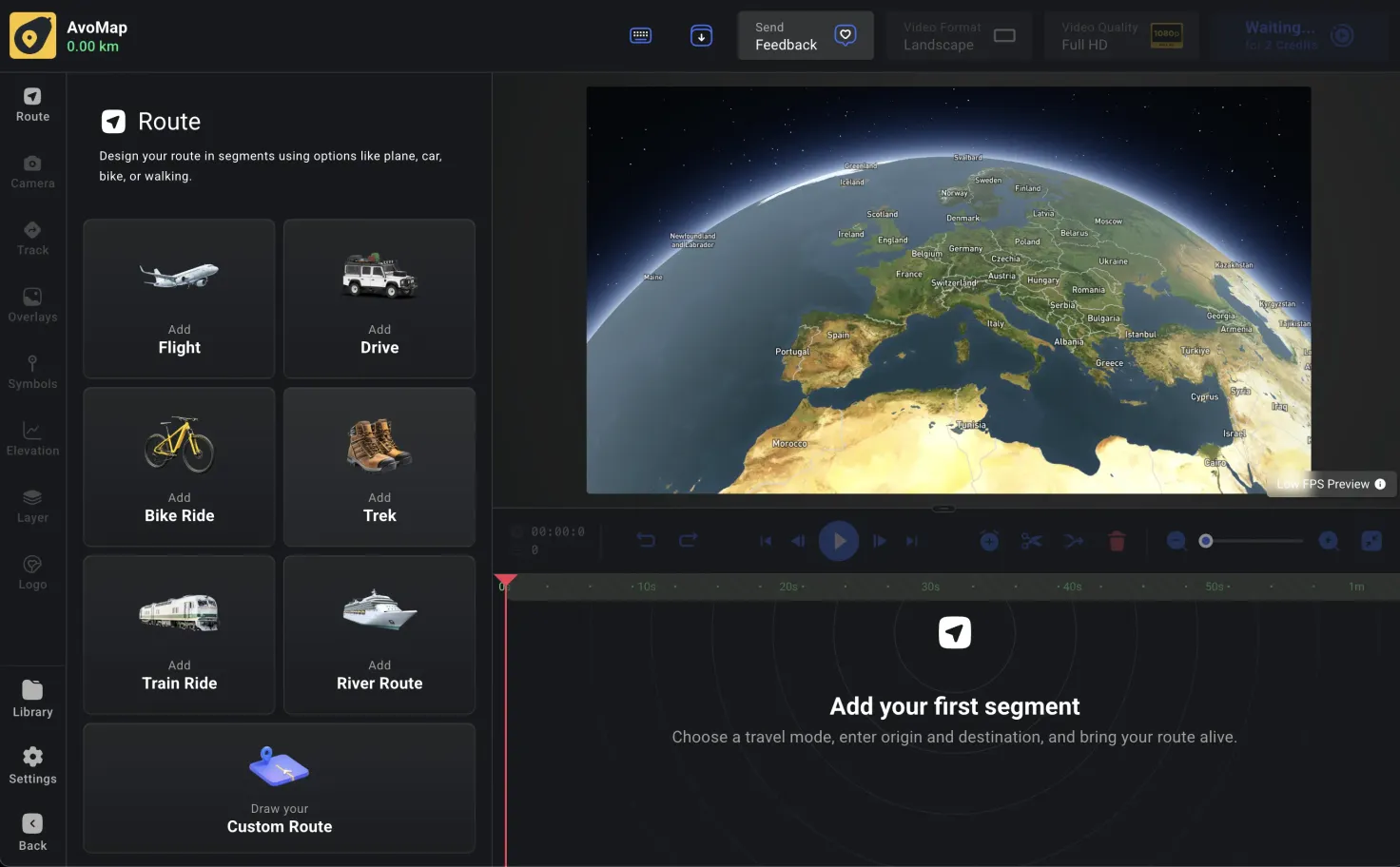Click the Low FPS Preview info icon
This screenshot has width=1400, height=867.
(1380, 484)
